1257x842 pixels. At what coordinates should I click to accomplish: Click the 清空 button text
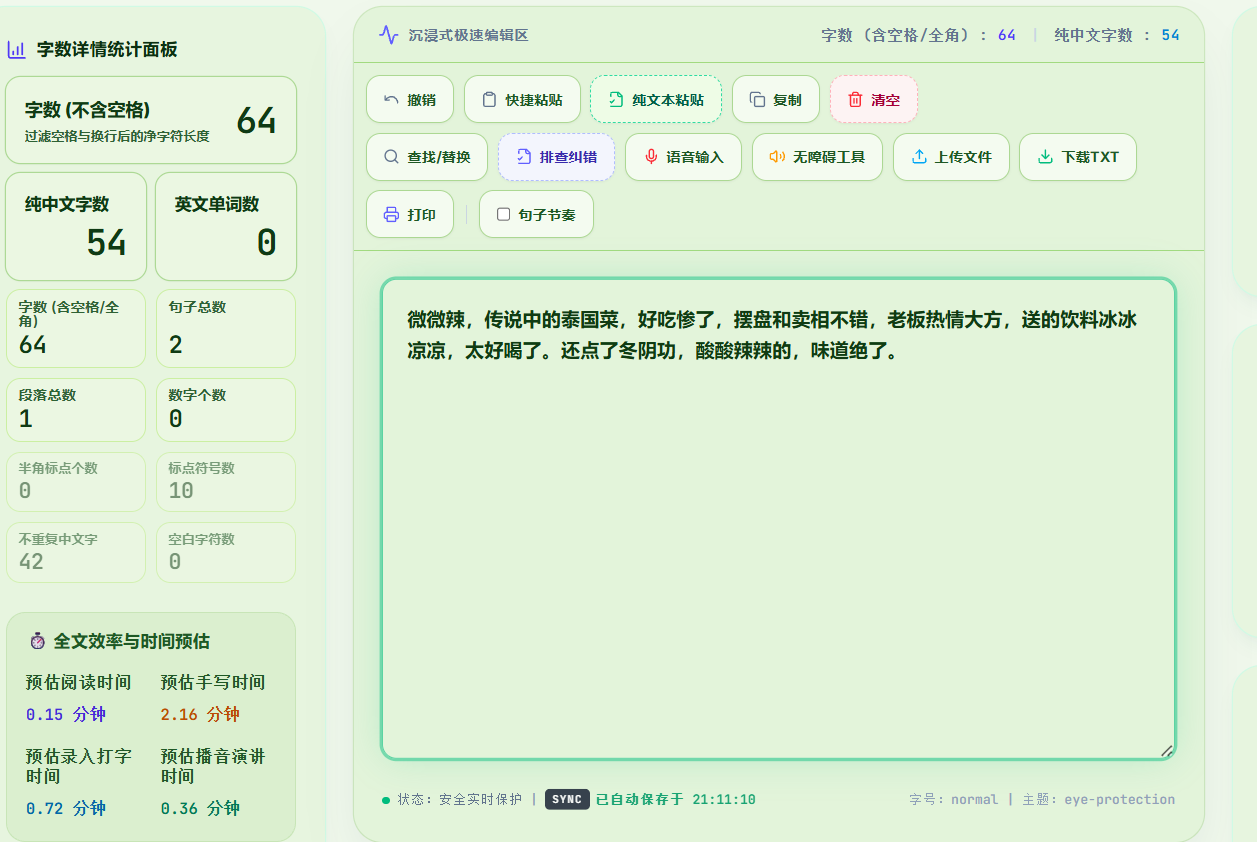(x=885, y=100)
